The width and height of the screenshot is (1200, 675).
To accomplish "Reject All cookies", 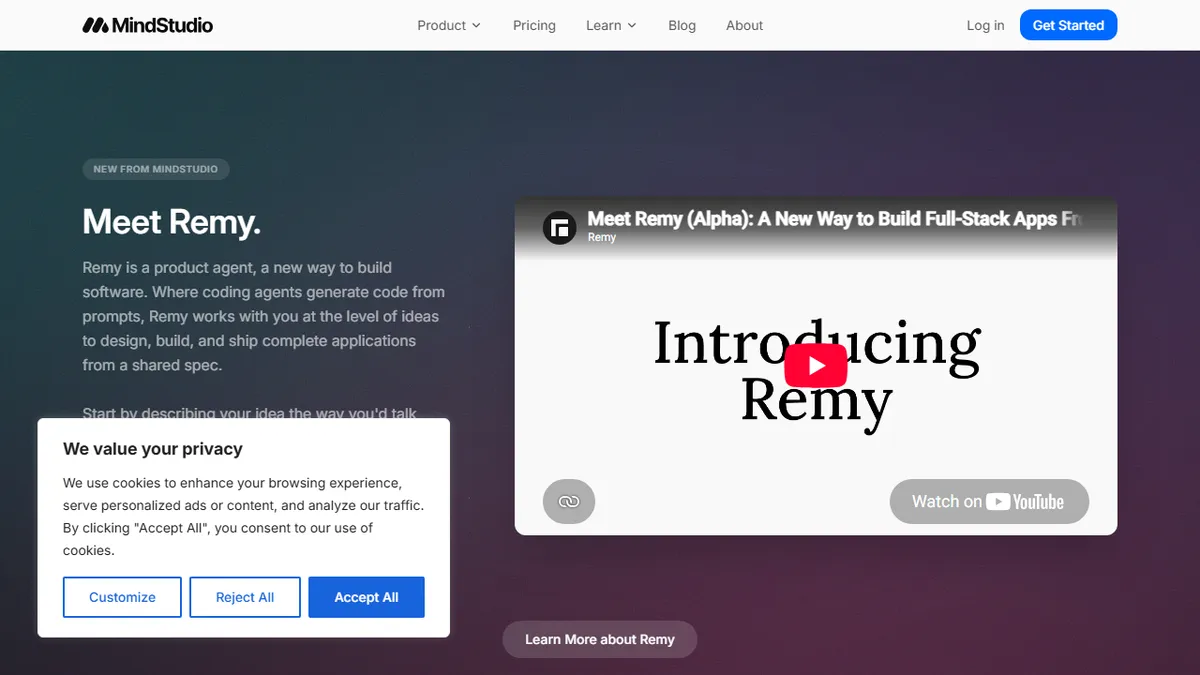I will 245,597.
